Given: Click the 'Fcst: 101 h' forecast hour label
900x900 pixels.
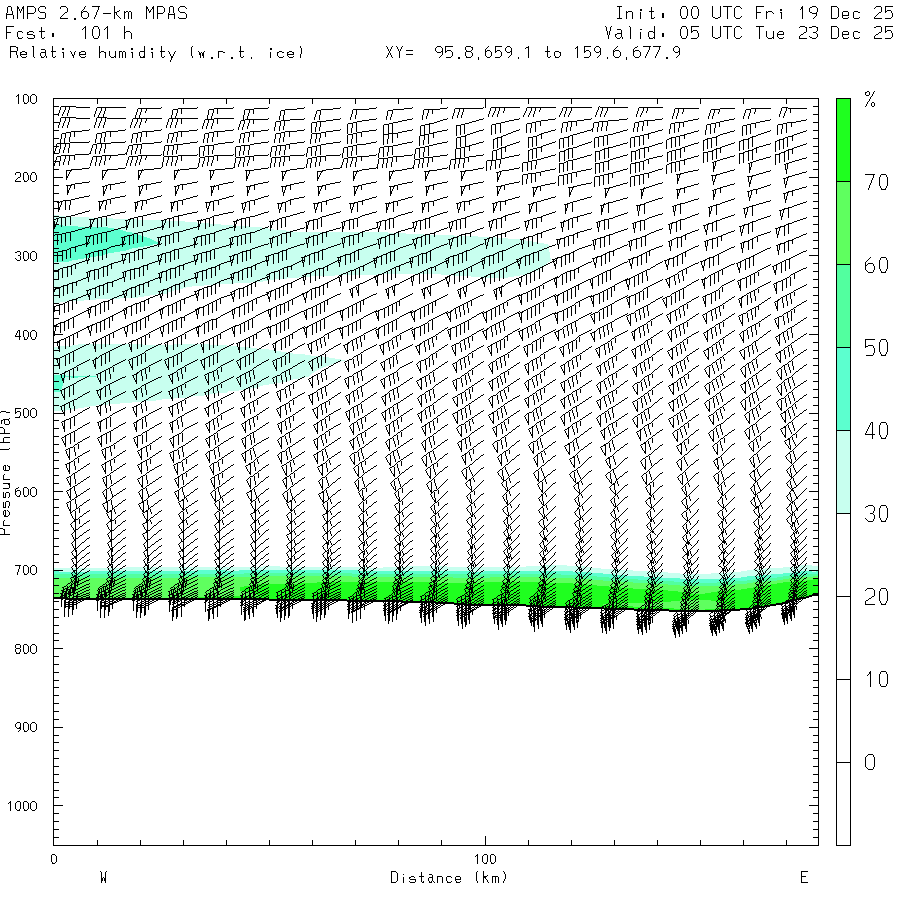Looking at the screenshot, I should [69, 33].
